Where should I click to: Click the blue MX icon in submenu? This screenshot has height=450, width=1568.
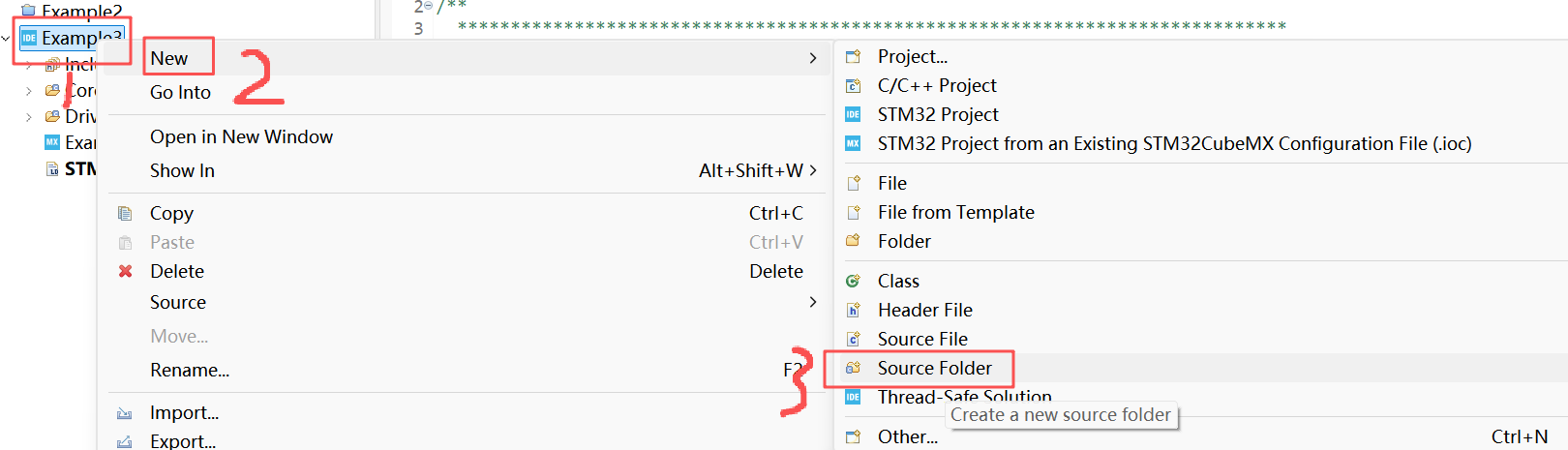(x=853, y=143)
